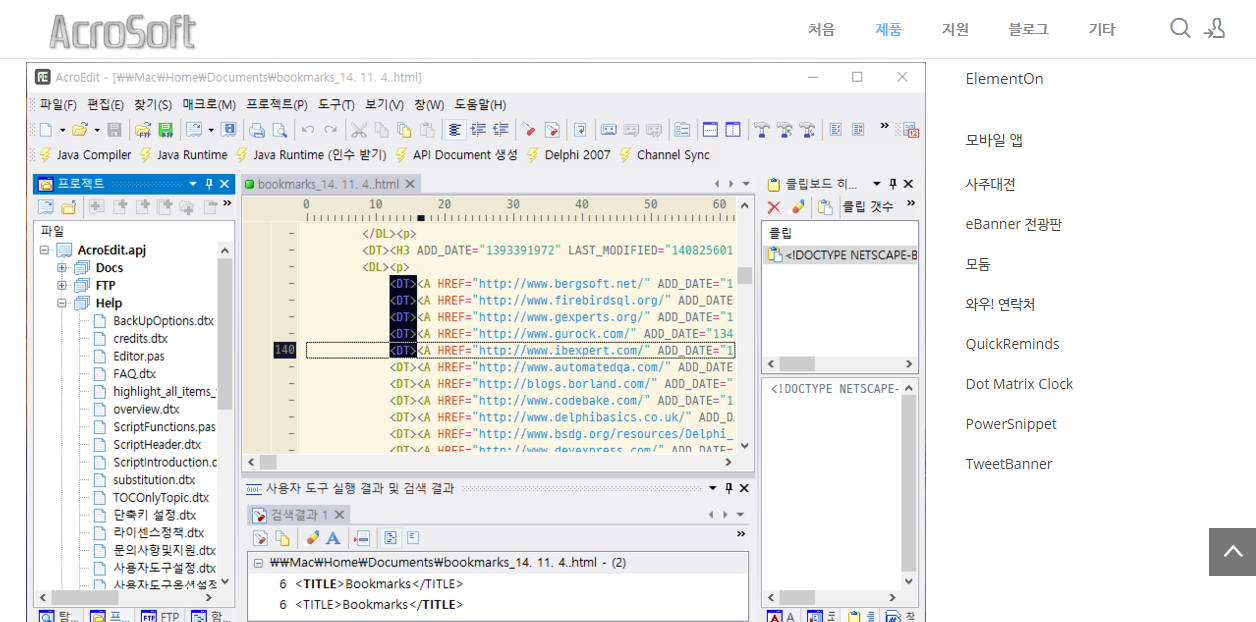The height and width of the screenshot is (622, 1256).
Task: Toggle the pin on search results panel
Action: pos(729,488)
